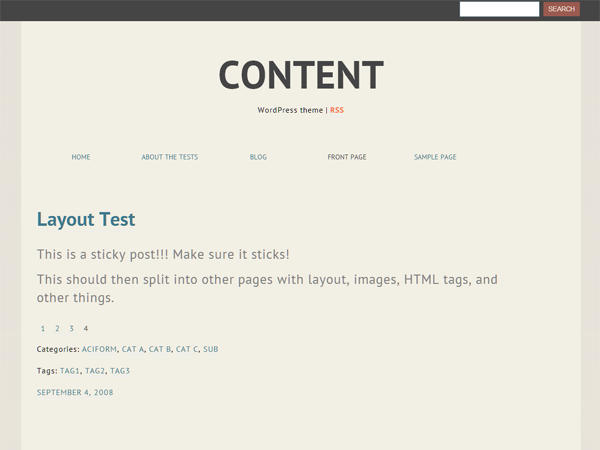Open the CONTENT site title
Screen dimensions: 600x450
(x=301, y=75)
